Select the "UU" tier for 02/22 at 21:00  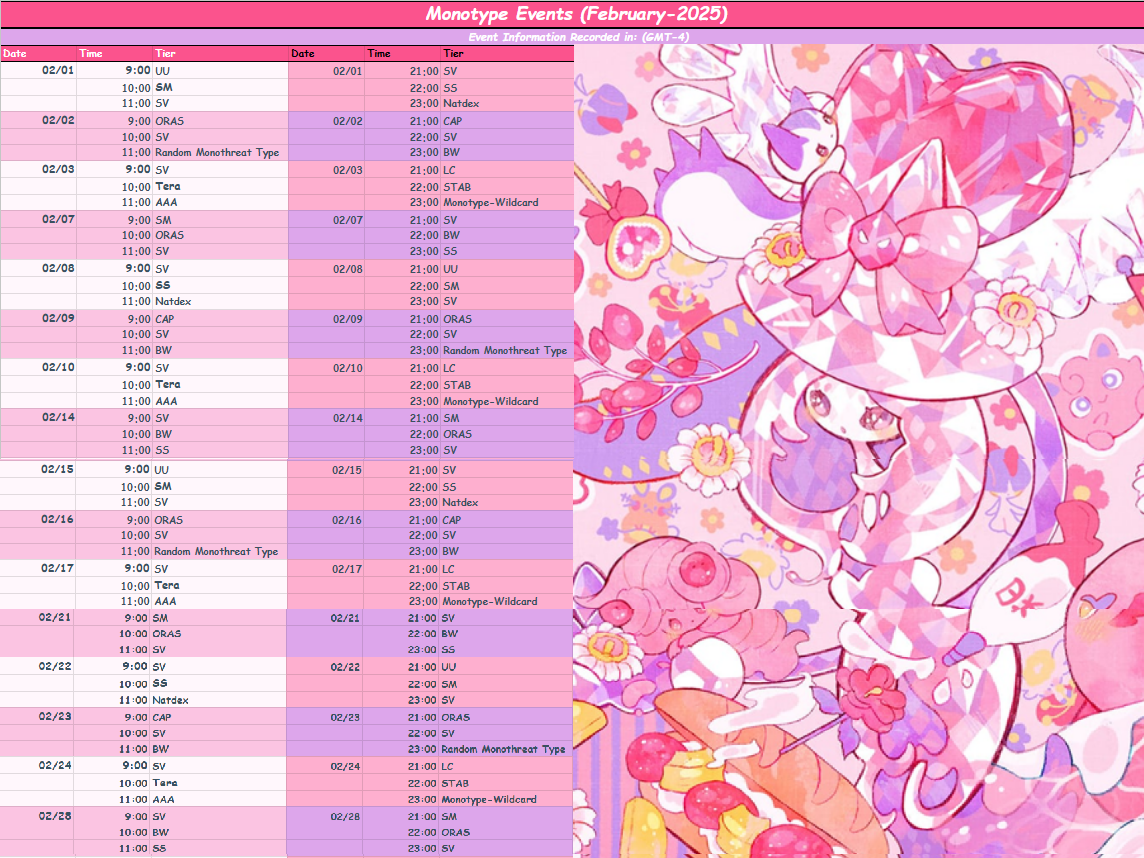(449, 667)
